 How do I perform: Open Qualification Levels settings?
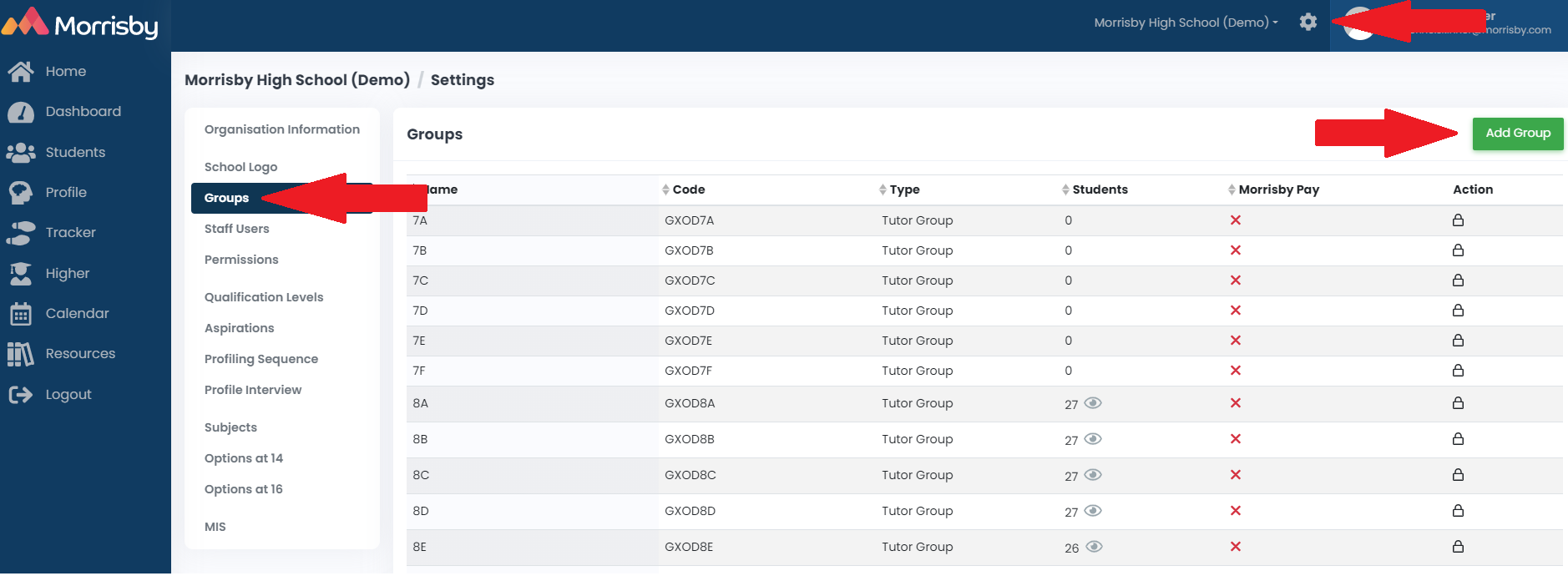264,297
